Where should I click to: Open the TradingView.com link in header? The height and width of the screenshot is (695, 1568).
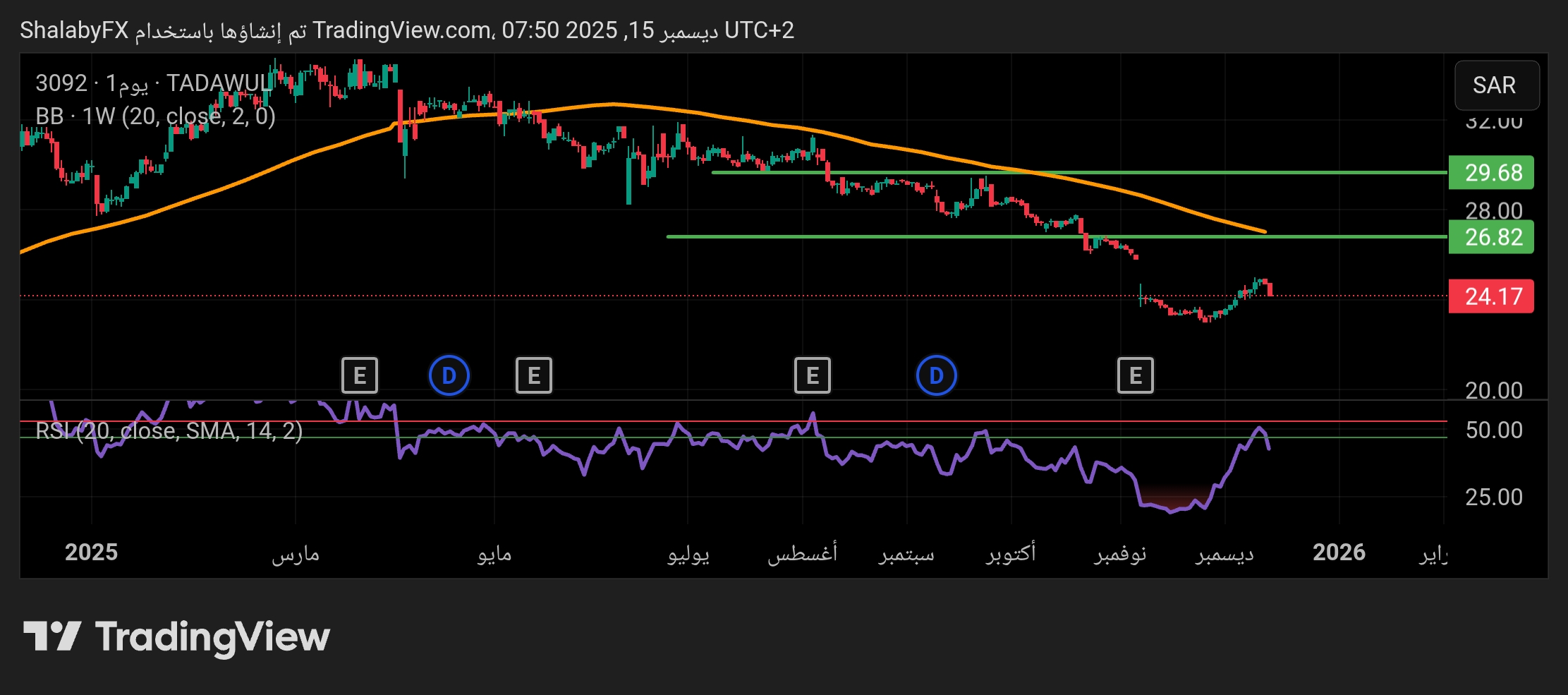click(402, 30)
